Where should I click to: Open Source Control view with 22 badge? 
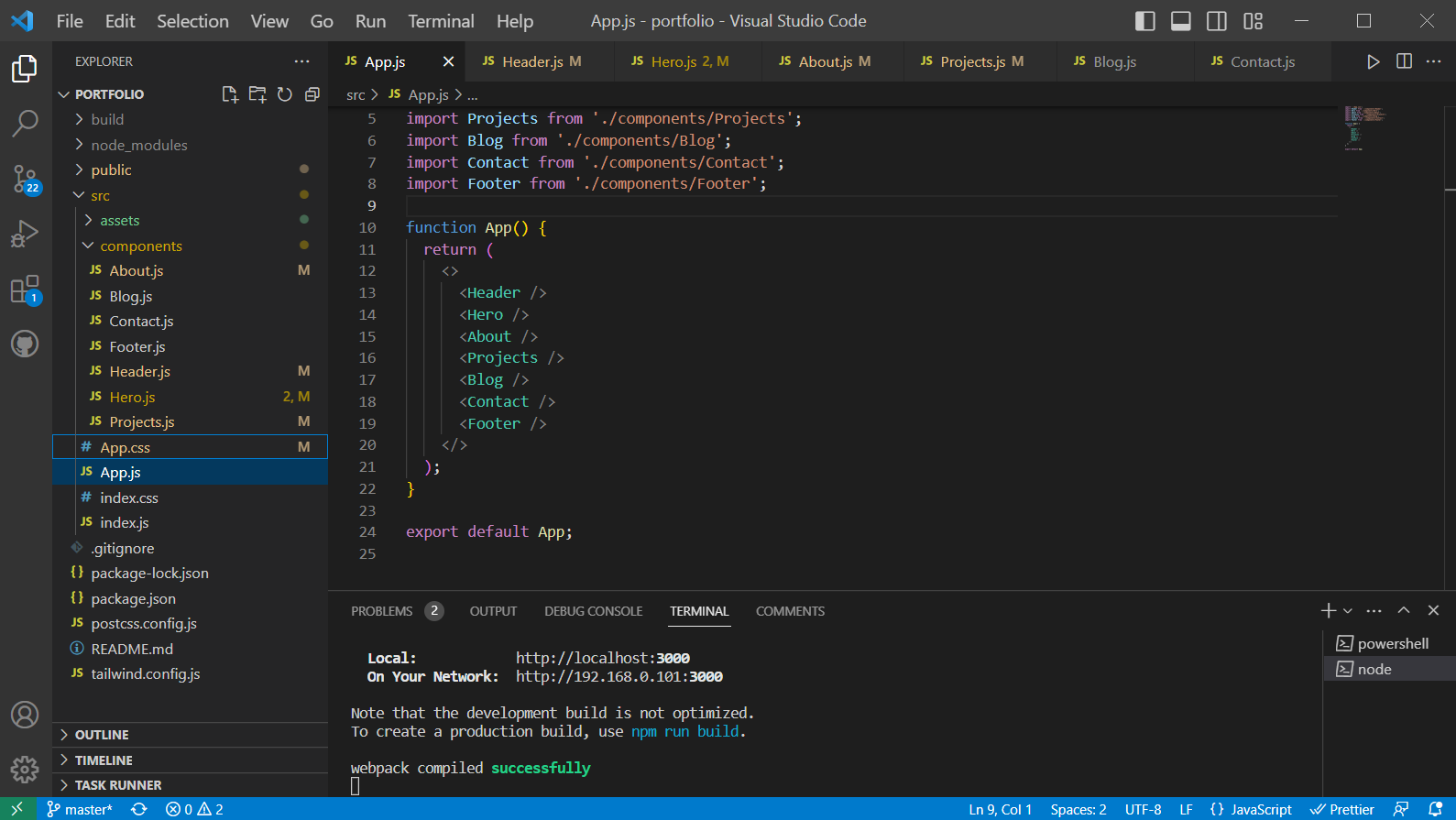[x=25, y=180]
